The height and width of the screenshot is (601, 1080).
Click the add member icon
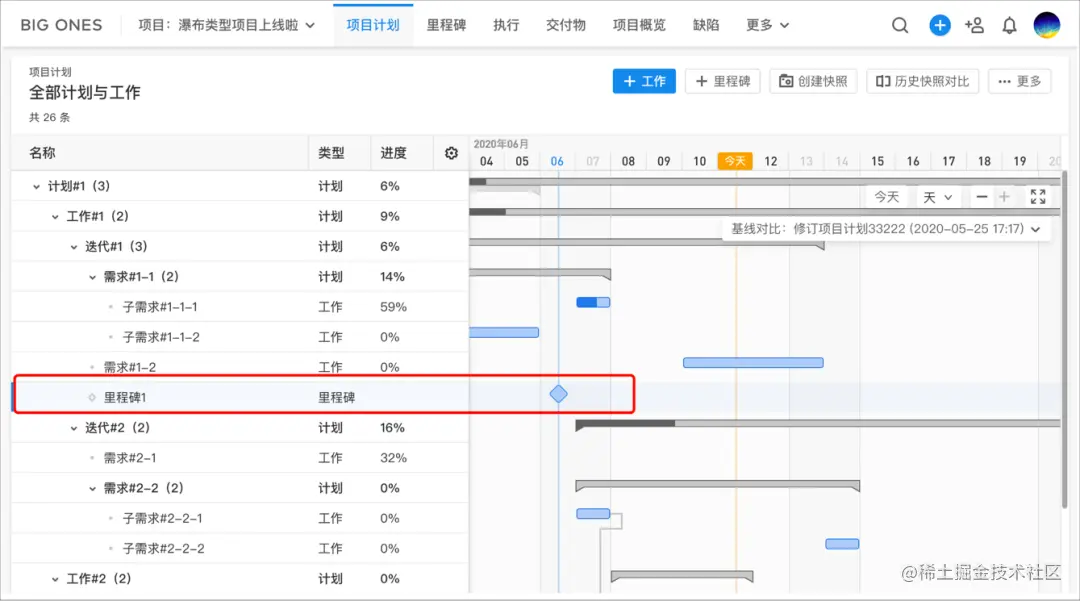(974, 26)
